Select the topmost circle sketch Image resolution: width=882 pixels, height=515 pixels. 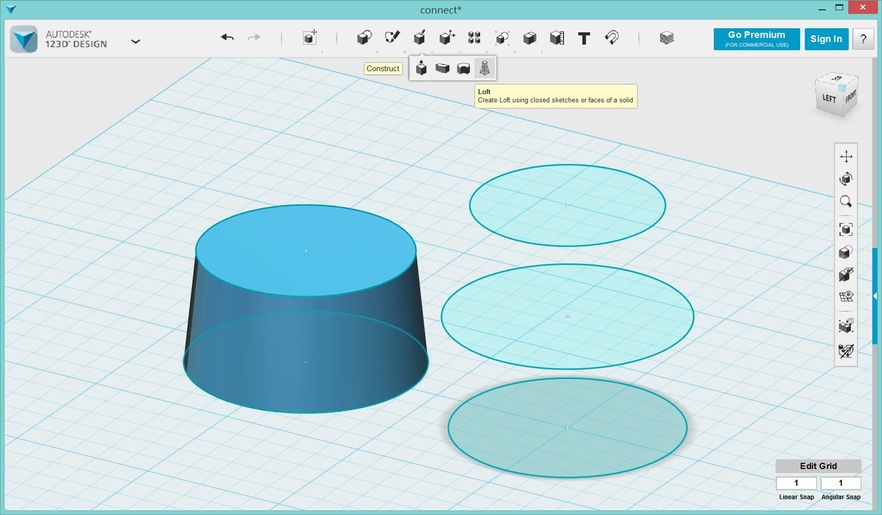(x=568, y=205)
